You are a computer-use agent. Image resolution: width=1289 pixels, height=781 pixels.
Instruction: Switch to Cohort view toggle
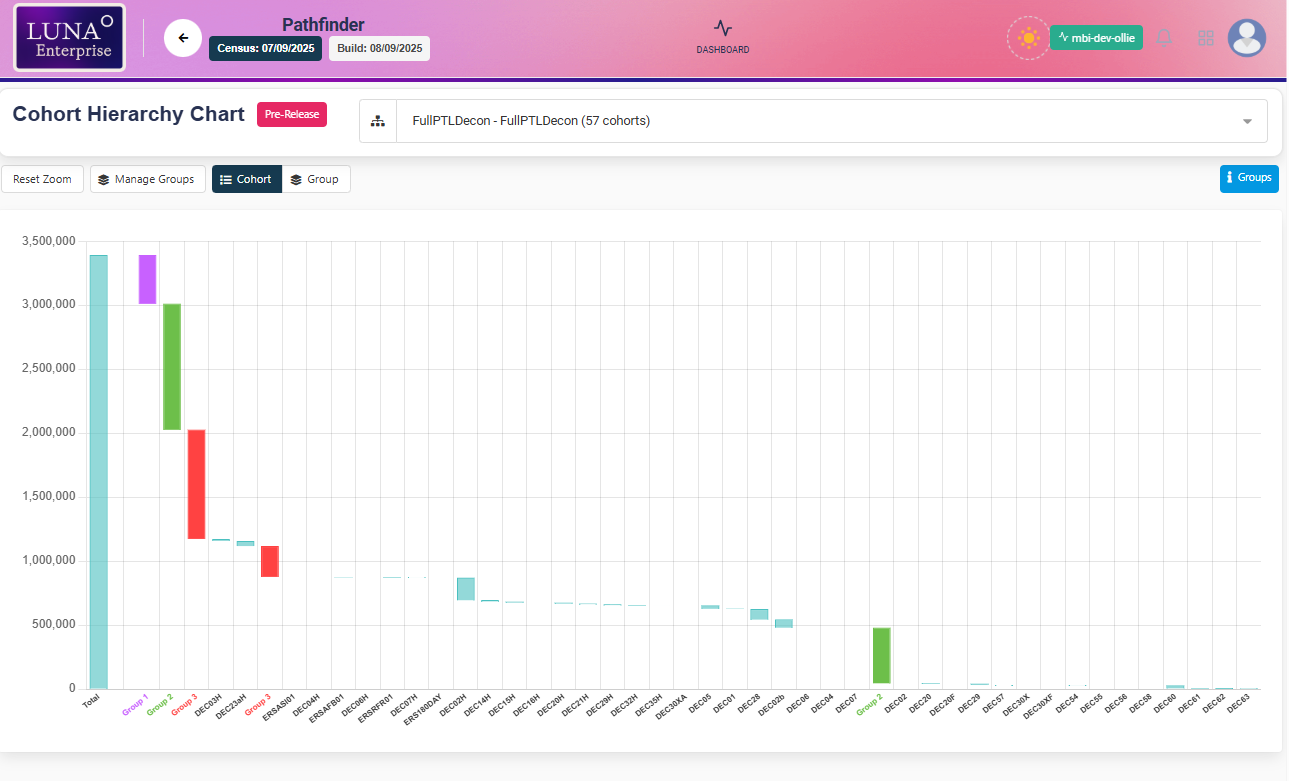(246, 179)
